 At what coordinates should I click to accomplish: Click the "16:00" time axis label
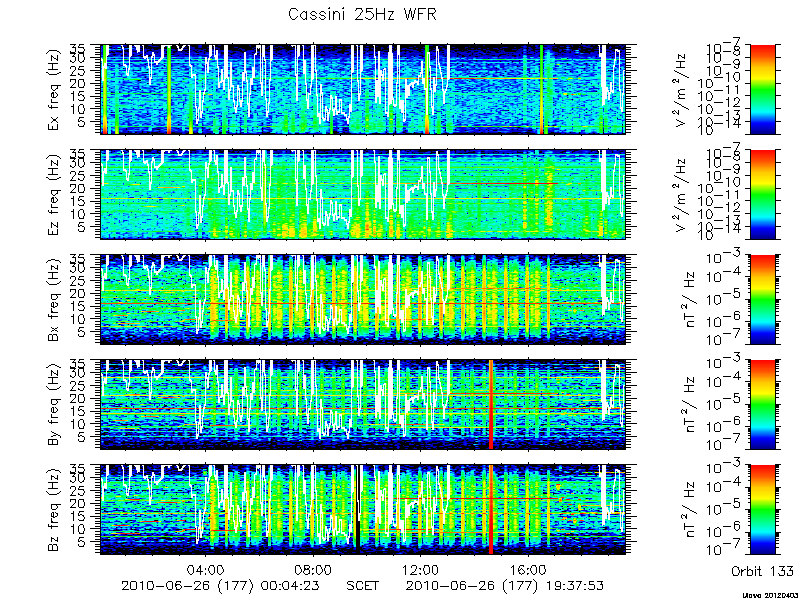(530, 569)
